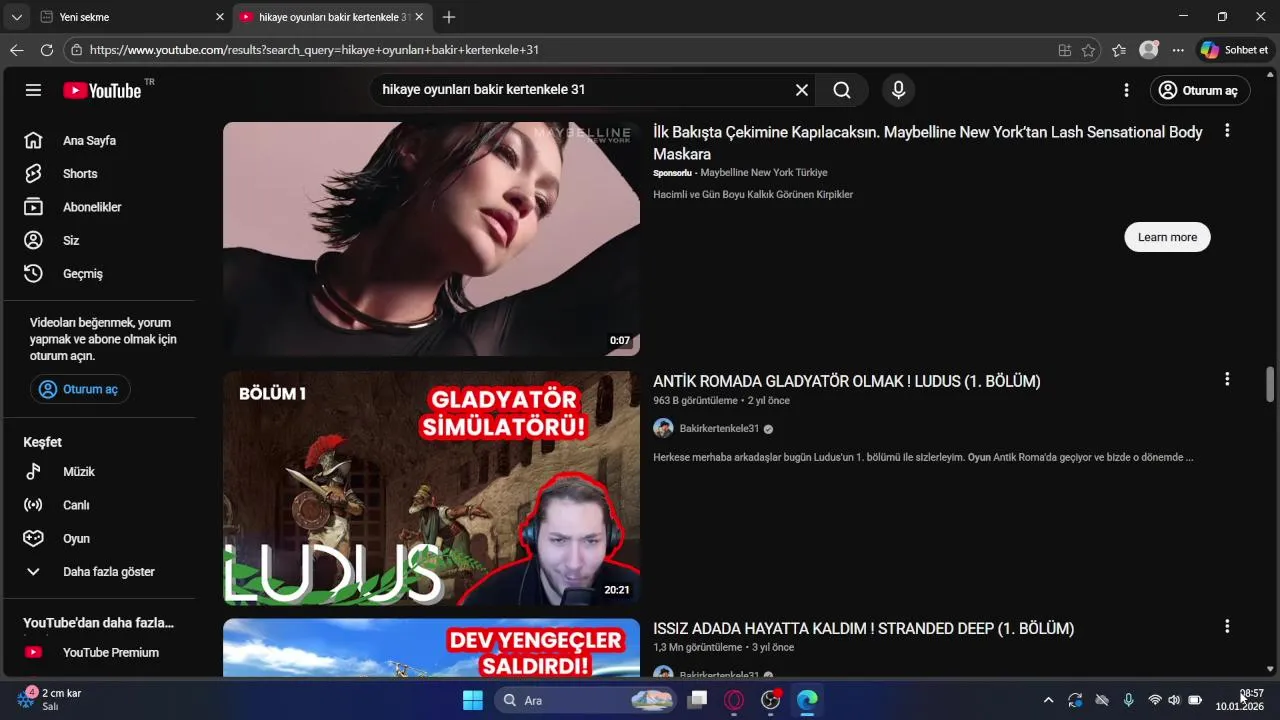Open Task View in taskbar
This screenshot has height=720, width=1280.
pos(698,700)
